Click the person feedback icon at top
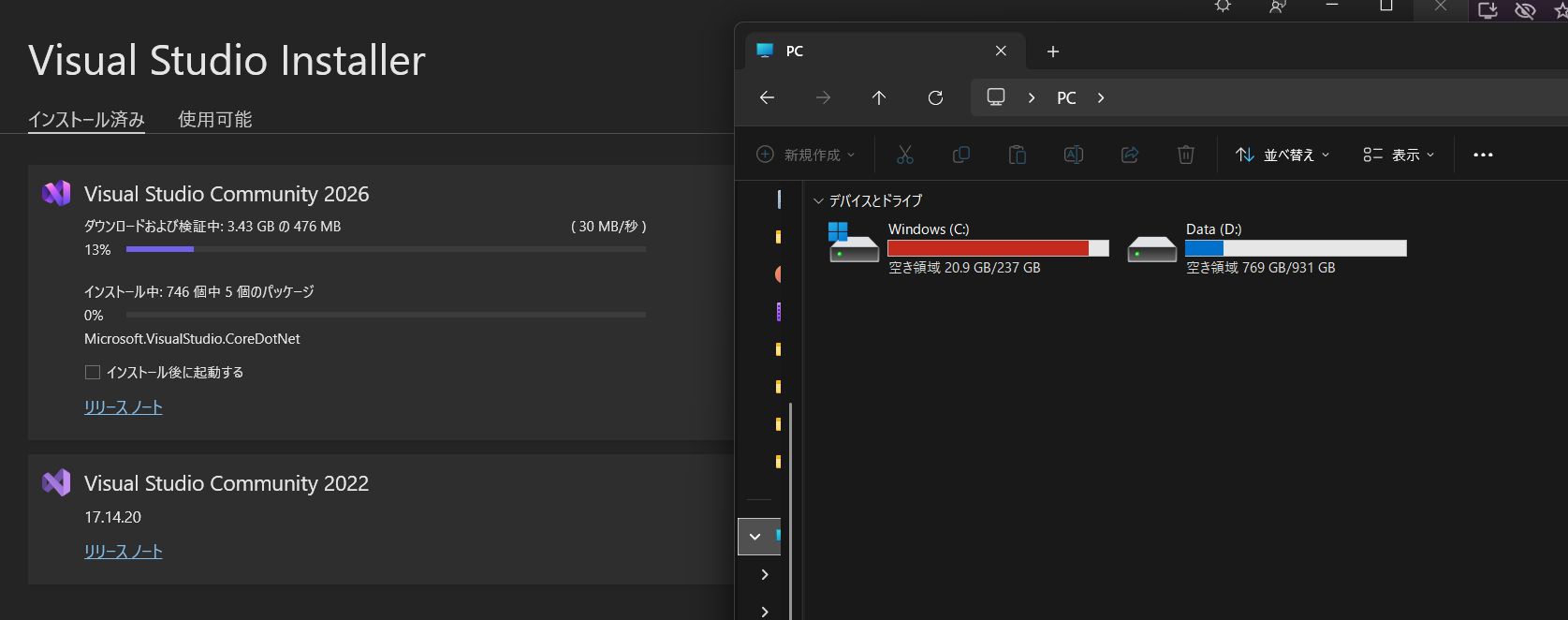1568x620 pixels. (1277, 7)
